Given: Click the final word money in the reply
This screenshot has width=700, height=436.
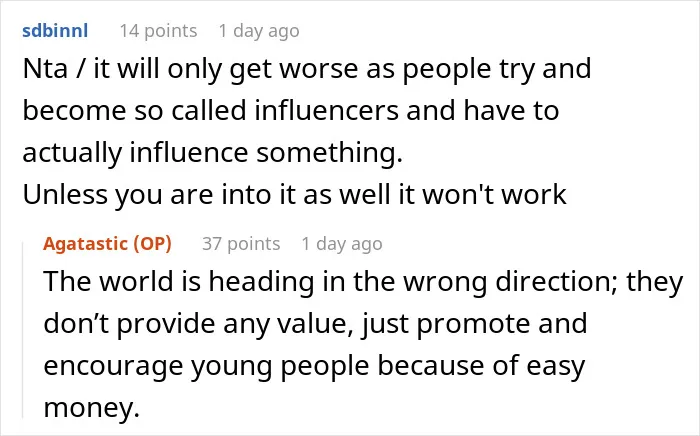Looking at the screenshot, I should [x=92, y=408].
